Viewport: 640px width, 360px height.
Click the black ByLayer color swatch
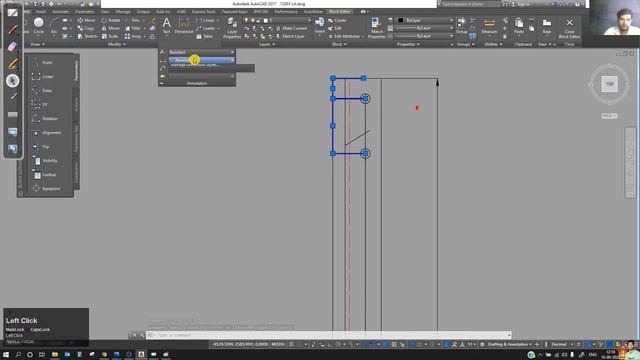coord(401,20)
